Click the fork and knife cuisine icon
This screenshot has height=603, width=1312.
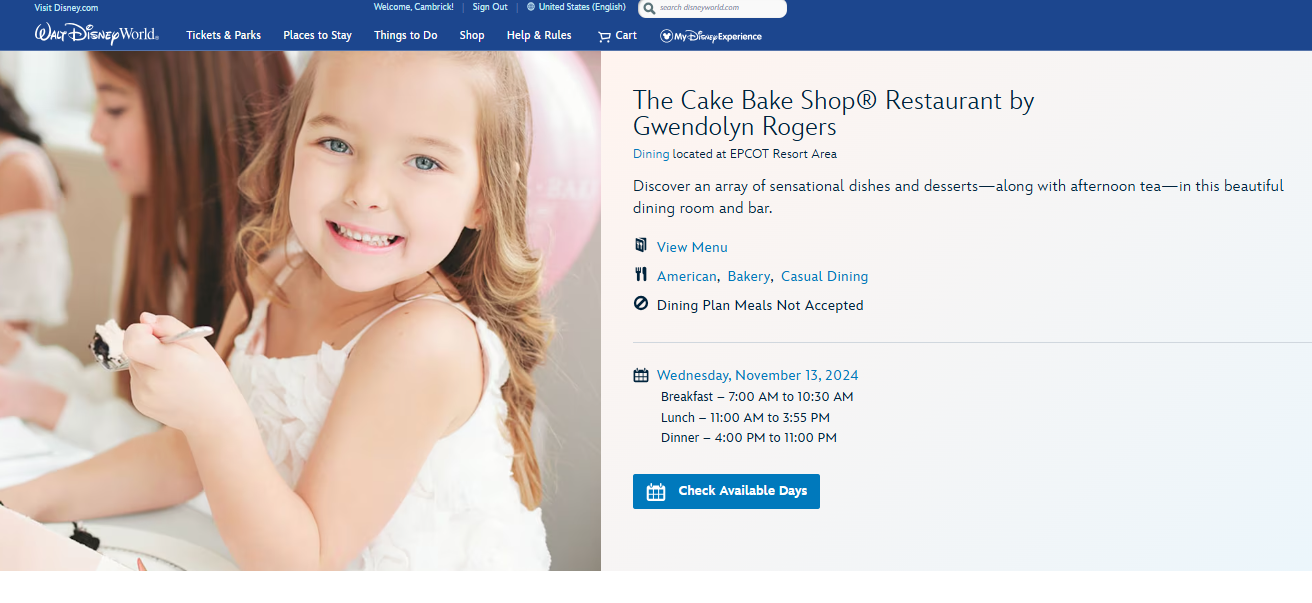[x=641, y=275]
